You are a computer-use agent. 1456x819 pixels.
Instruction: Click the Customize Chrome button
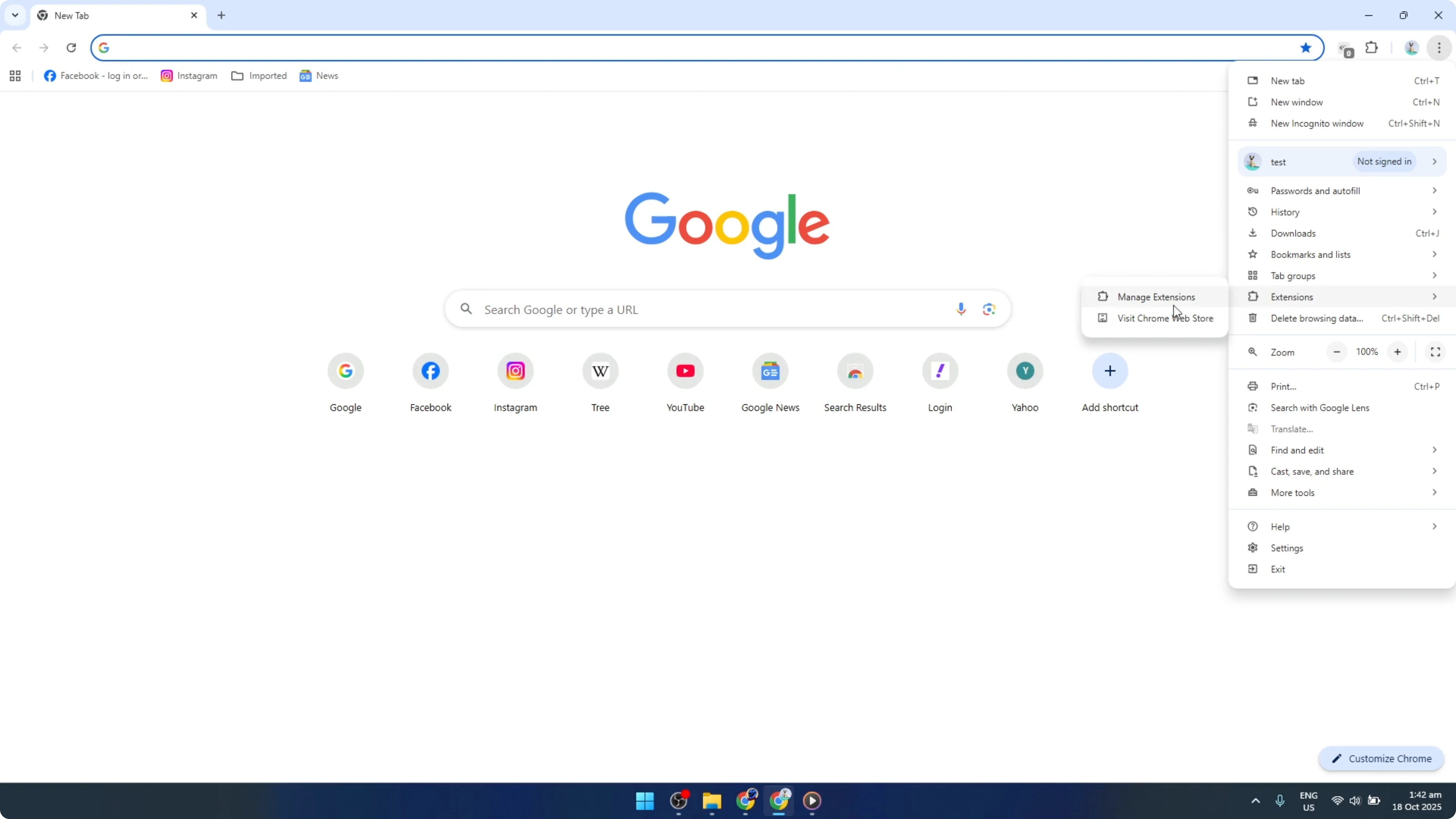pyautogui.click(x=1381, y=758)
